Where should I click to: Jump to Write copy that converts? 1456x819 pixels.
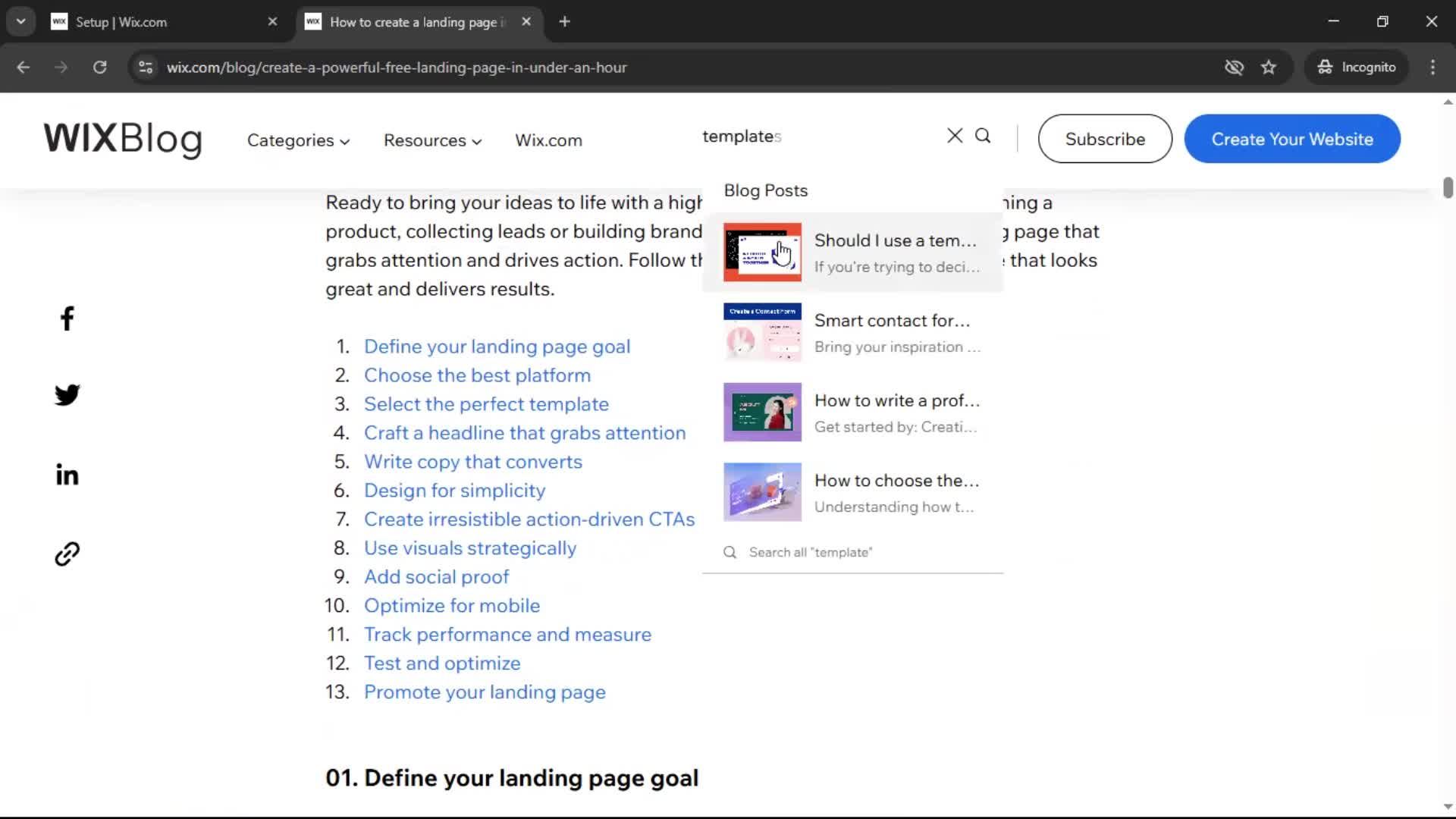[473, 462]
